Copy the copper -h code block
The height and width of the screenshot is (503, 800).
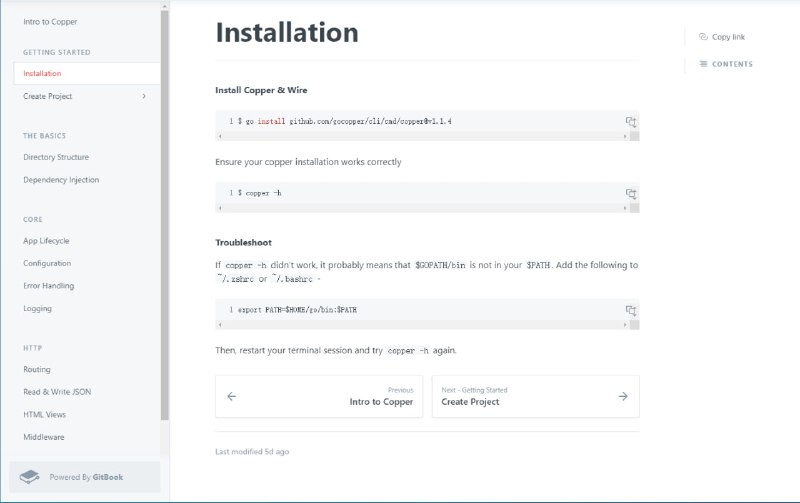pyautogui.click(x=631, y=194)
